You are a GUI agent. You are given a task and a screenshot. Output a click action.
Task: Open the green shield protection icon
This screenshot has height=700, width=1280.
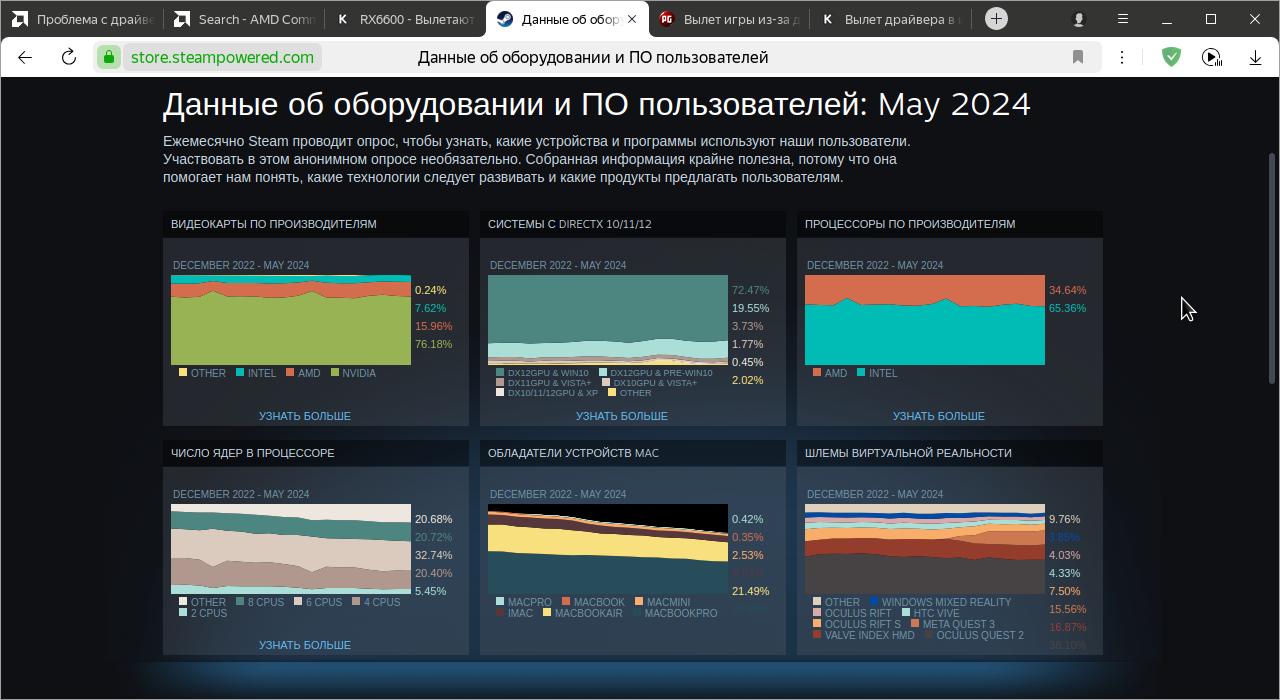coord(1171,57)
